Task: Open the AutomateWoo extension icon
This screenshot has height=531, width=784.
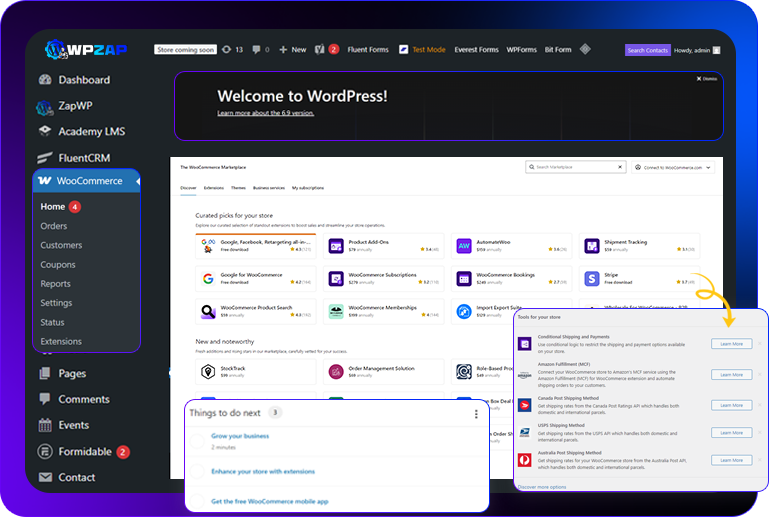Action: [x=464, y=246]
